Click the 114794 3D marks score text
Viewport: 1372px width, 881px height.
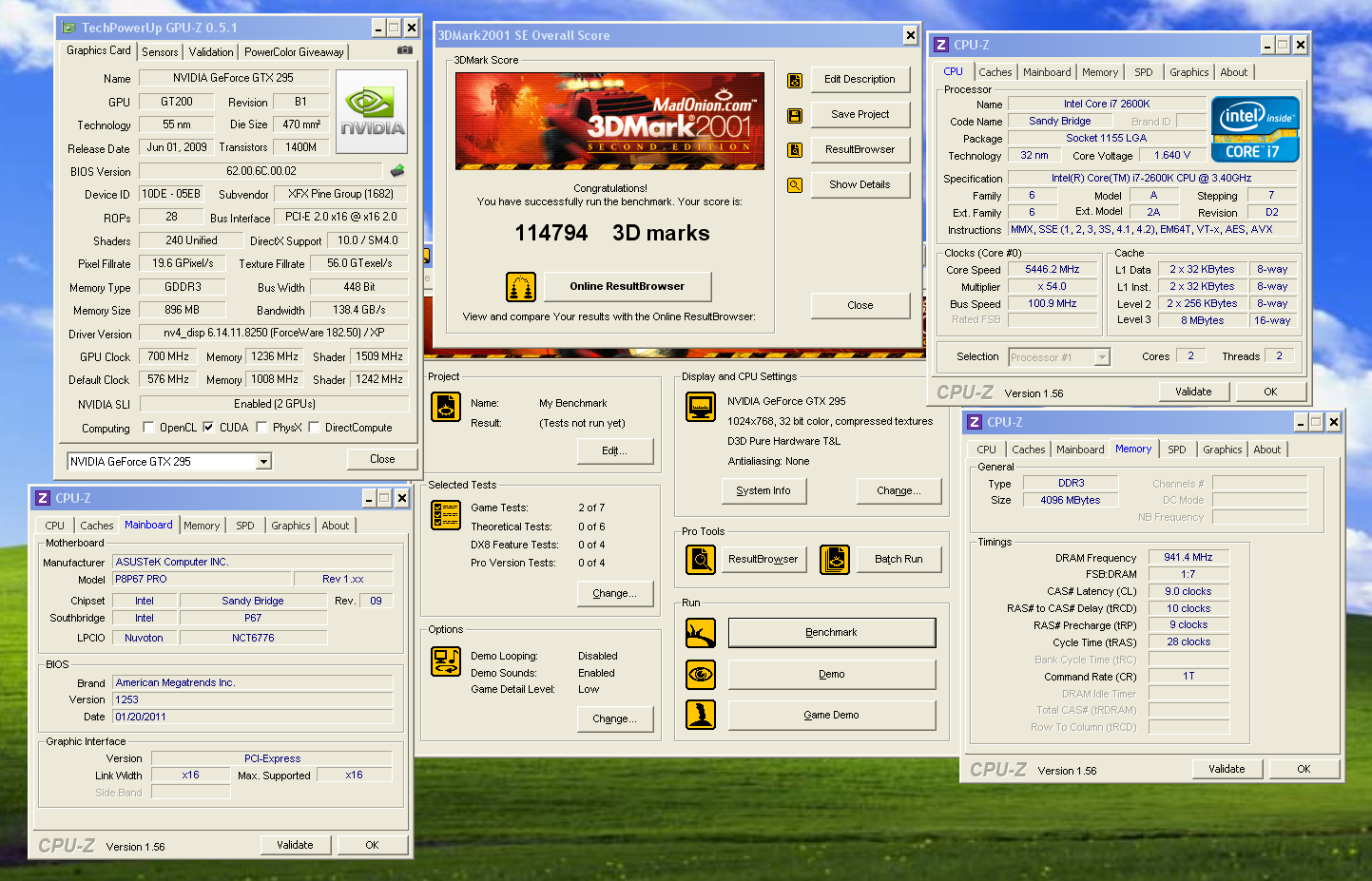[611, 233]
